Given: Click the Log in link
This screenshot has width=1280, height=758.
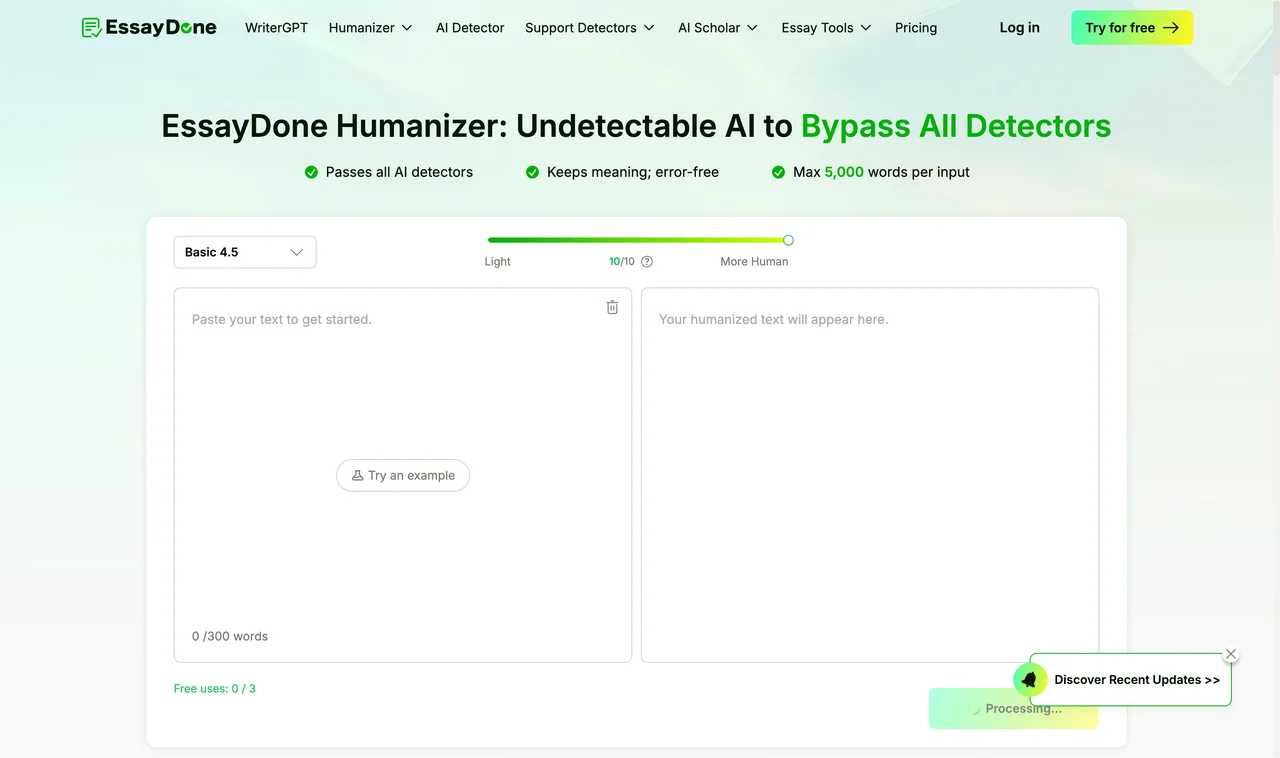Looking at the screenshot, I should (1020, 28).
